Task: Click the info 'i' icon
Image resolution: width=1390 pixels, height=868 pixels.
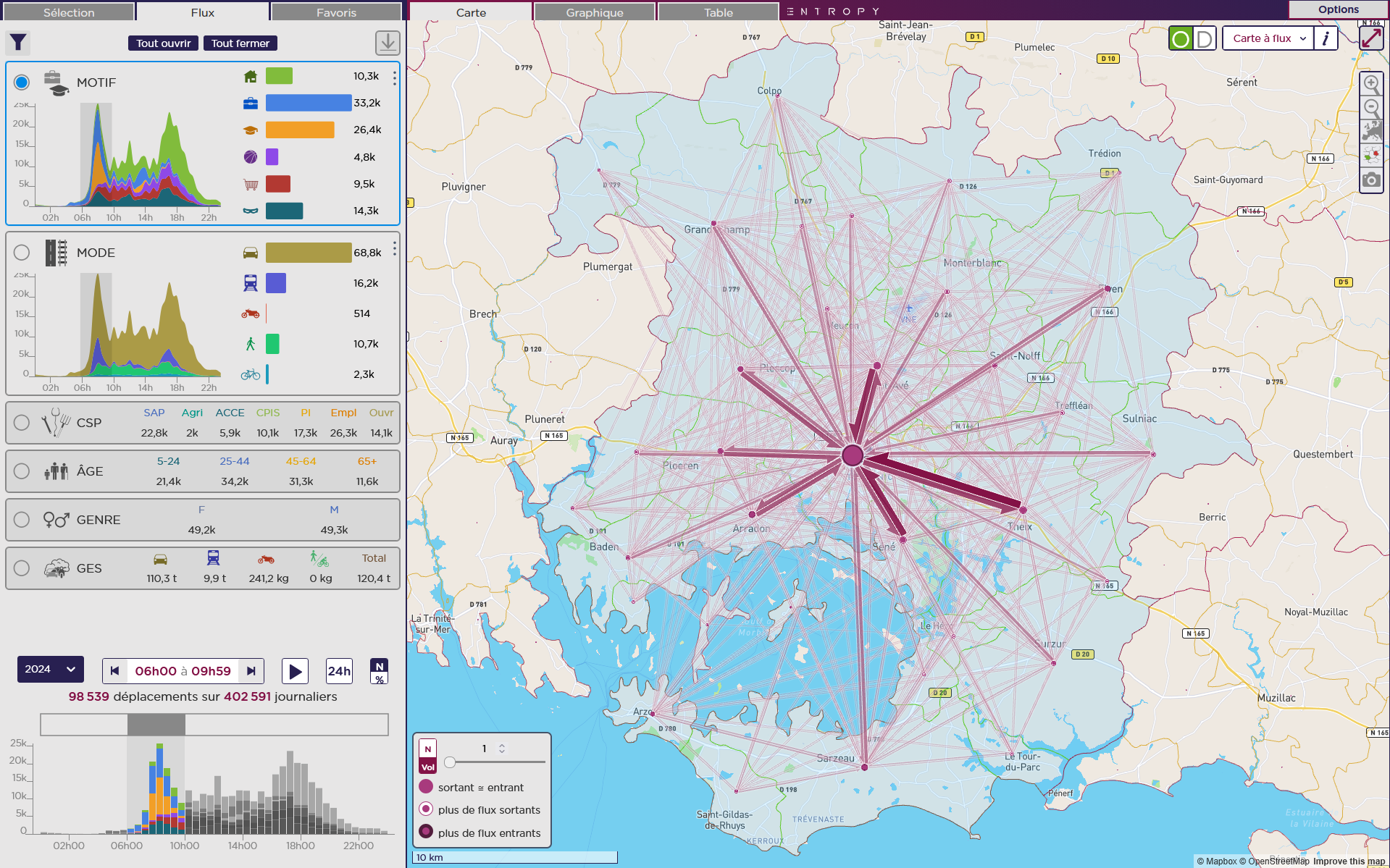Action: pos(1326,38)
